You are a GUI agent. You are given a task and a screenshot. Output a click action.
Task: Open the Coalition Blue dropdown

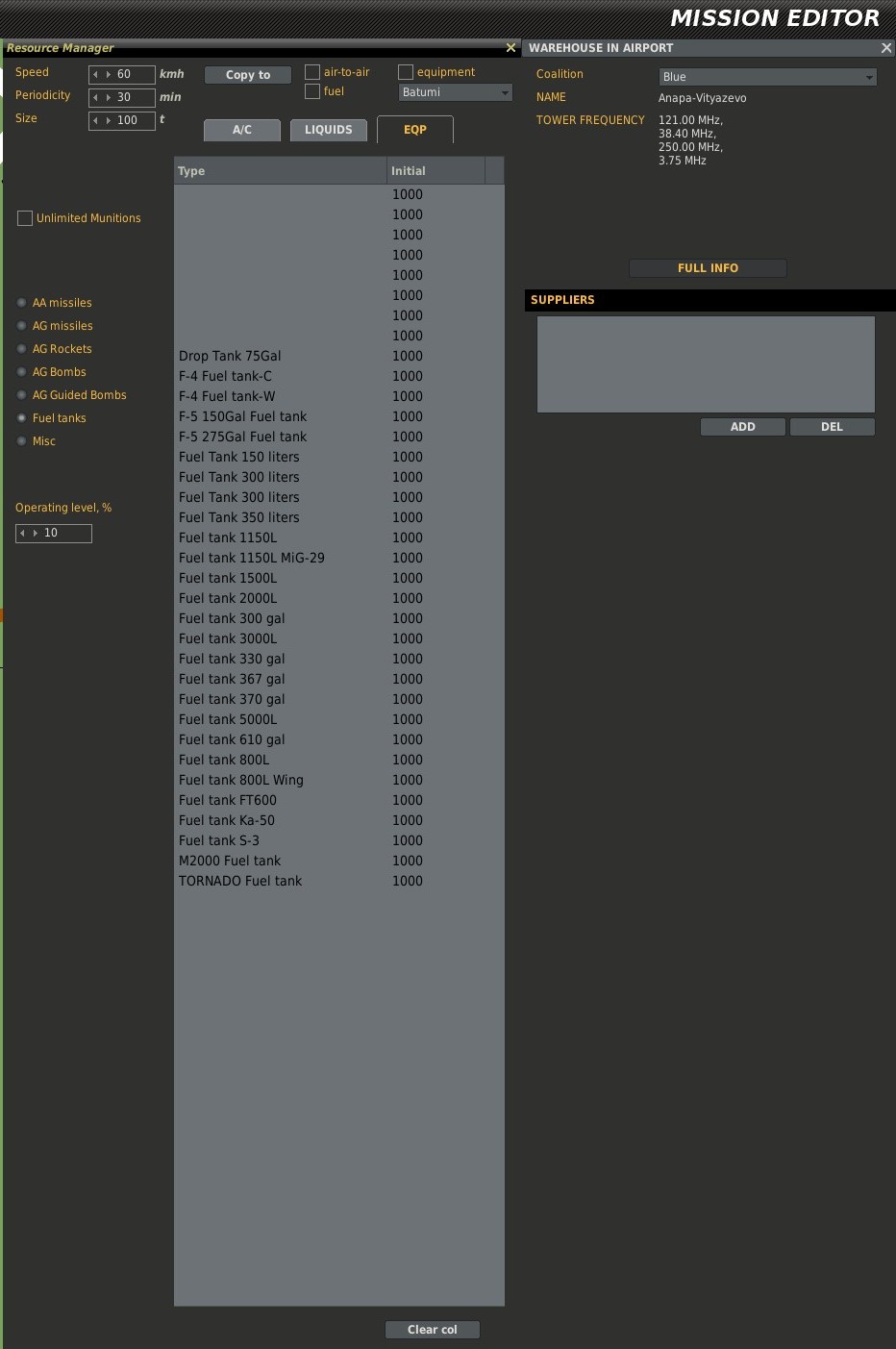[x=768, y=77]
